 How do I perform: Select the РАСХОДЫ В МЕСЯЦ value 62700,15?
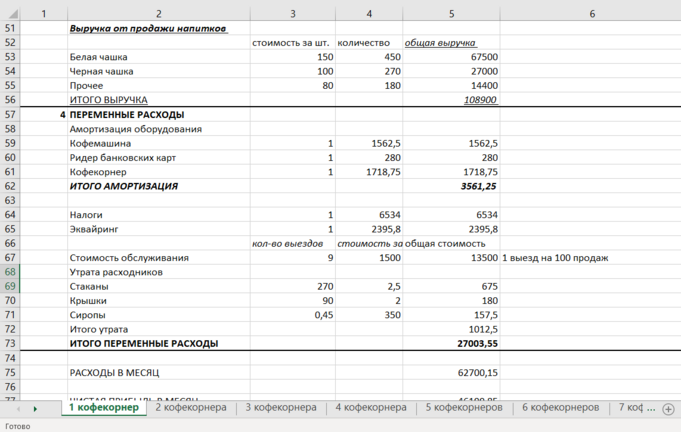pyautogui.click(x=451, y=372)
